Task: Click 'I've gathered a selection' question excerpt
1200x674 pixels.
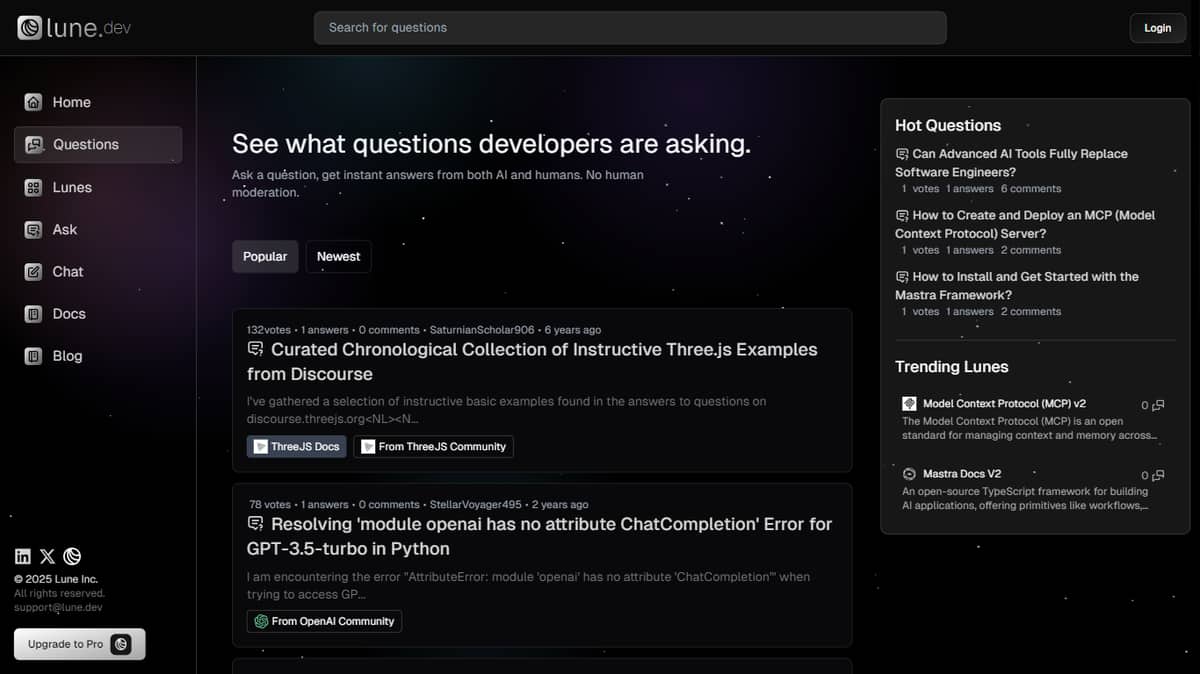Action: pyautogui.click(x=506, y=410)
